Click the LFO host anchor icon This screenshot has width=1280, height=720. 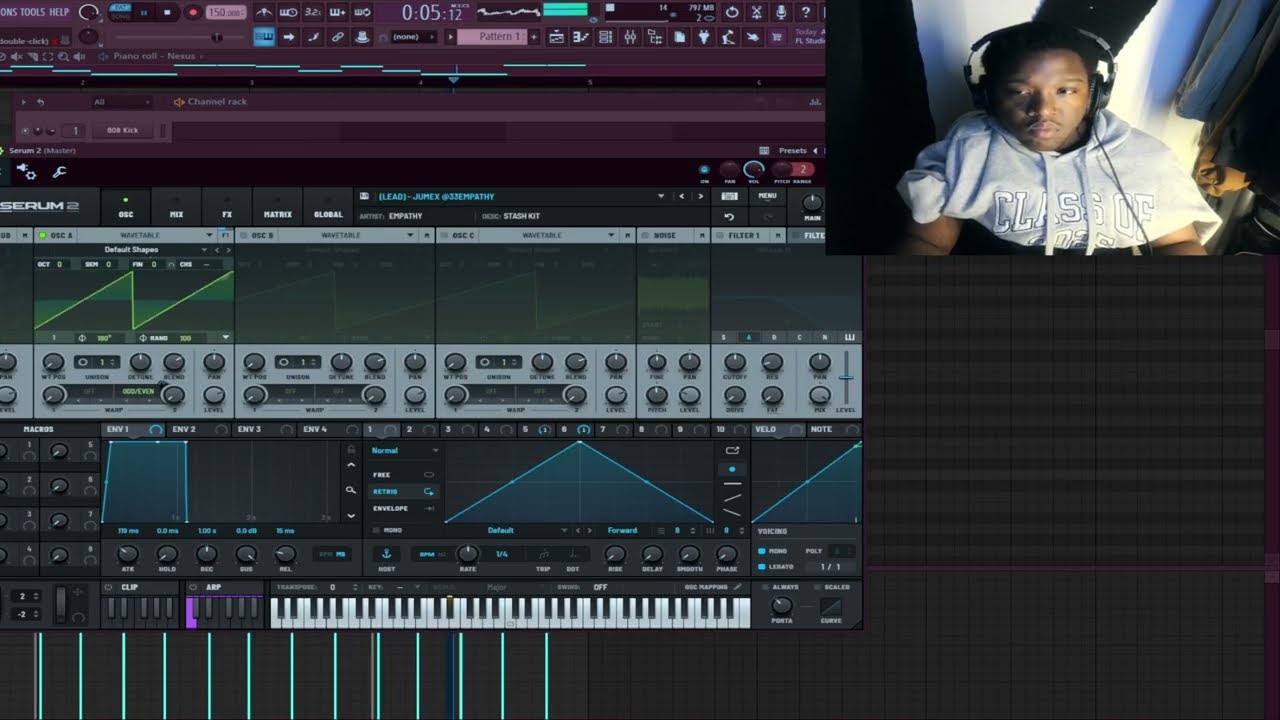pos(386,553)
